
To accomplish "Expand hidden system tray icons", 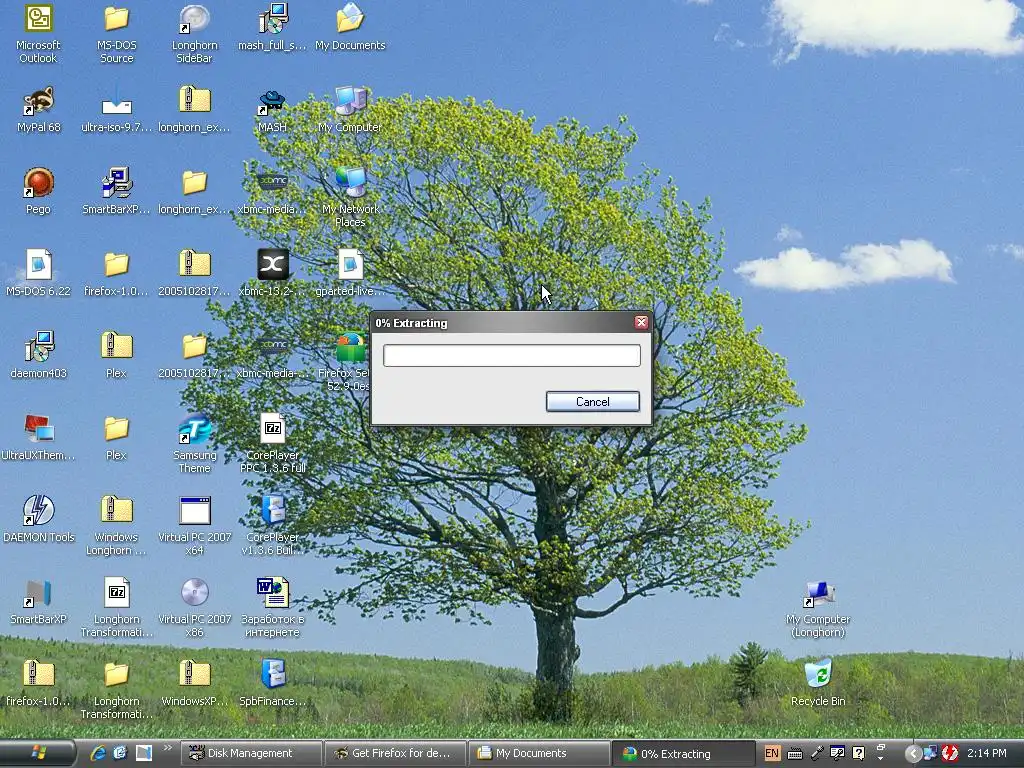I will click(x=914, y=754).
